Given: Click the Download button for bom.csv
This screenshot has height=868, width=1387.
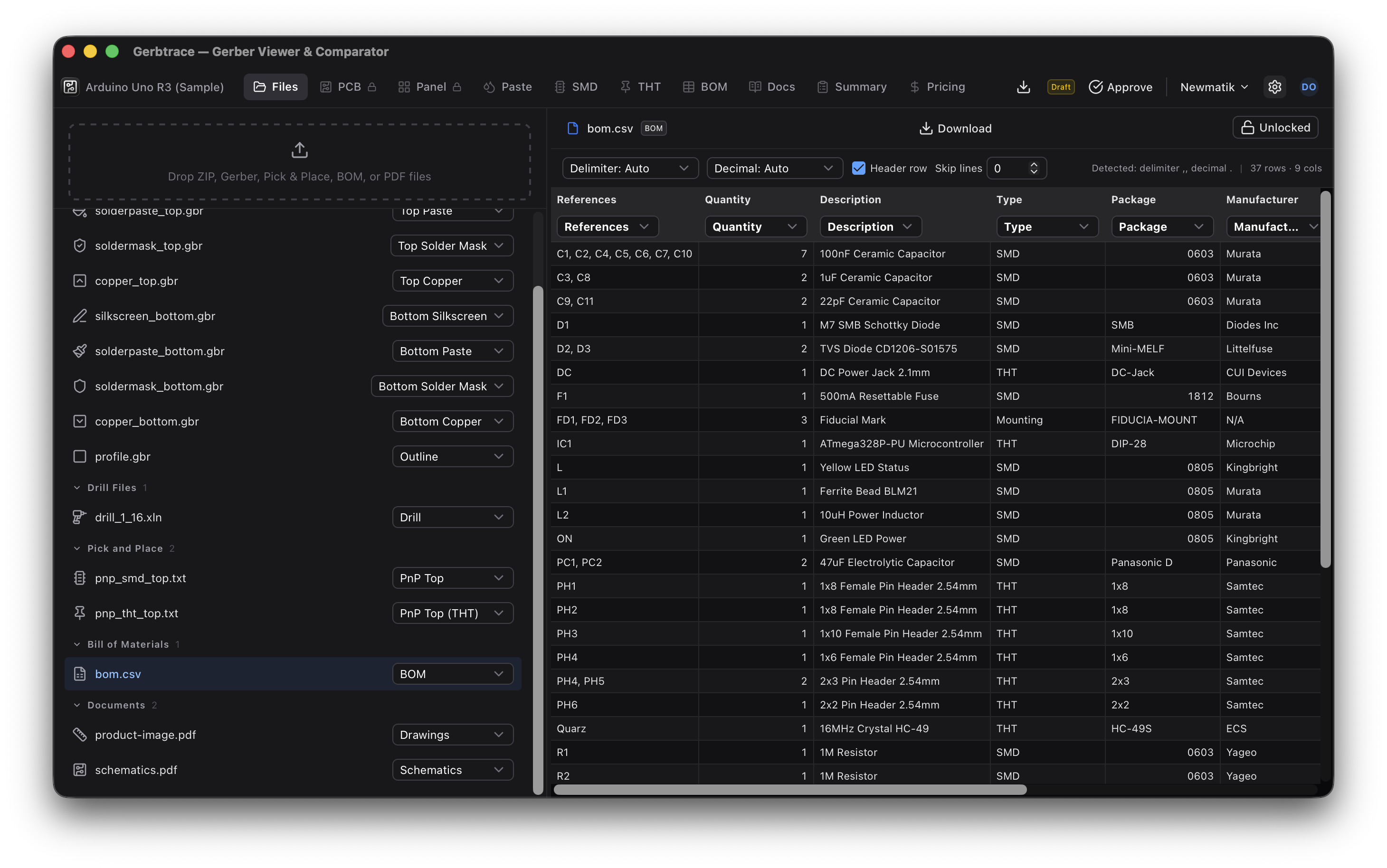Looking at the screenshot, I should pos(955,128).
